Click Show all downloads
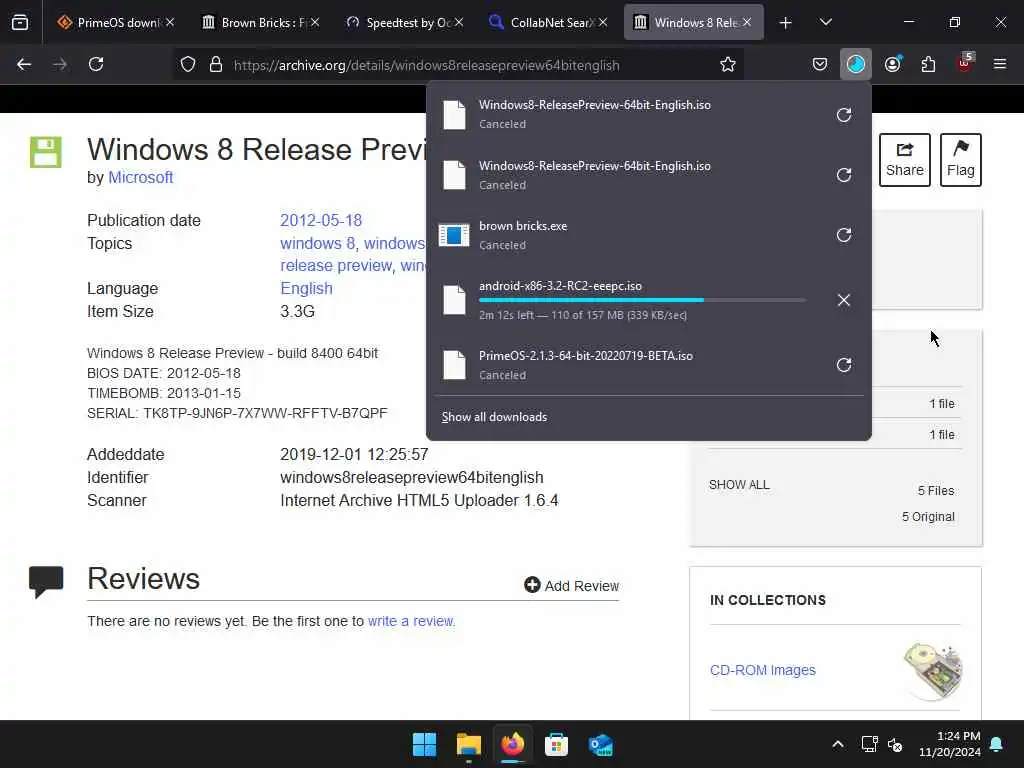This screenshot has width=1024, height=768. point(494,417)
